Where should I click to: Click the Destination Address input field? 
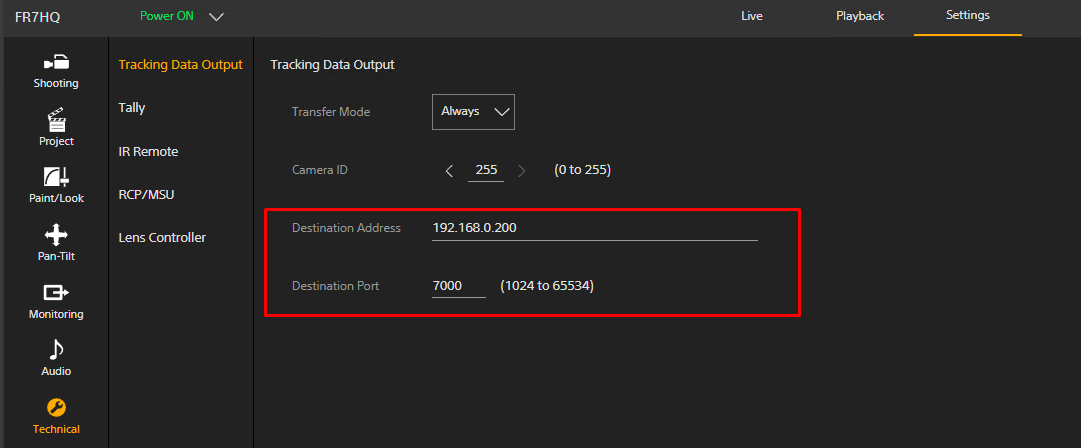click(x=594, y=228)
